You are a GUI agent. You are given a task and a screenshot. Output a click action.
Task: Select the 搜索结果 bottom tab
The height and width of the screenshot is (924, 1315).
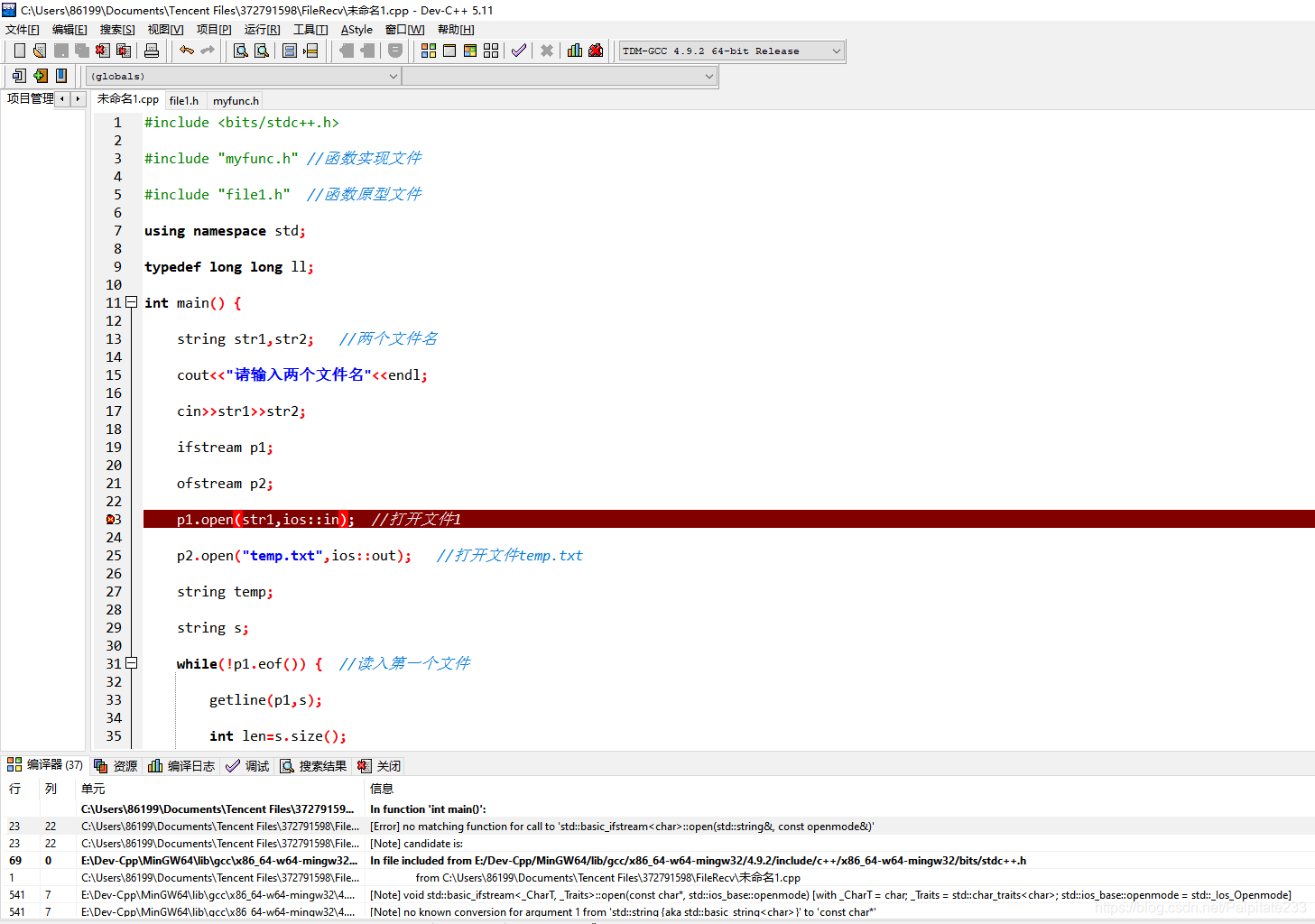coord(313,765)
